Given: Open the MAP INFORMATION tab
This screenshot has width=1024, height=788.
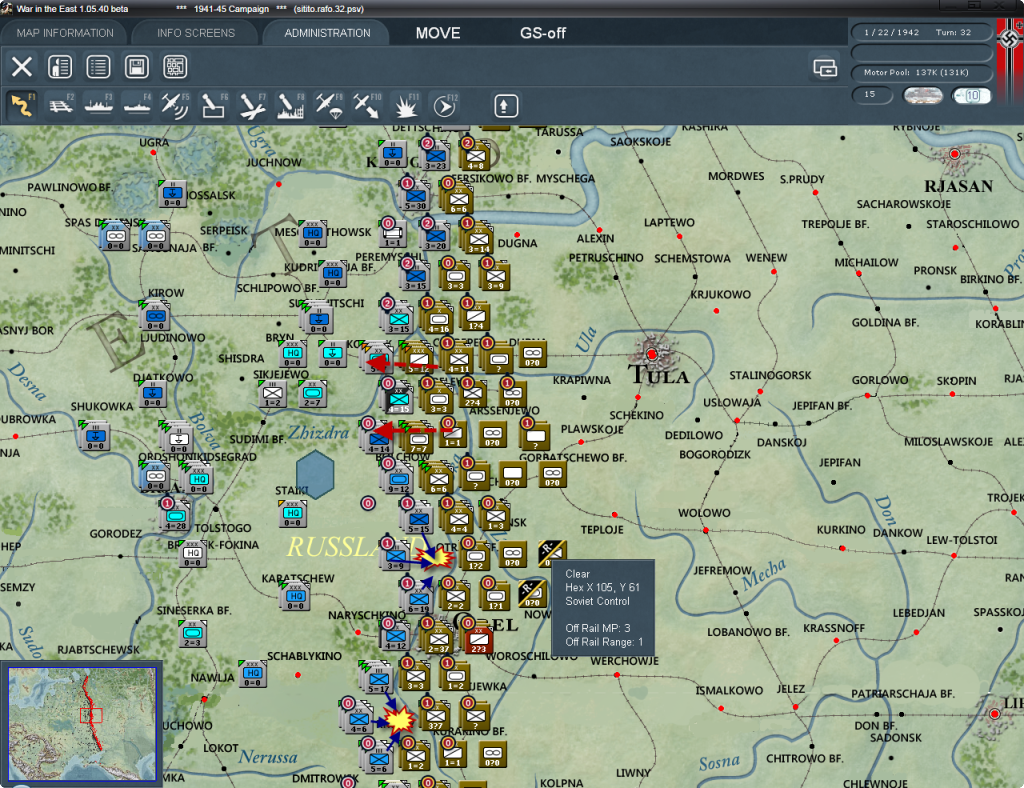Looking at the screenshot, I should [x=65, y=33].
